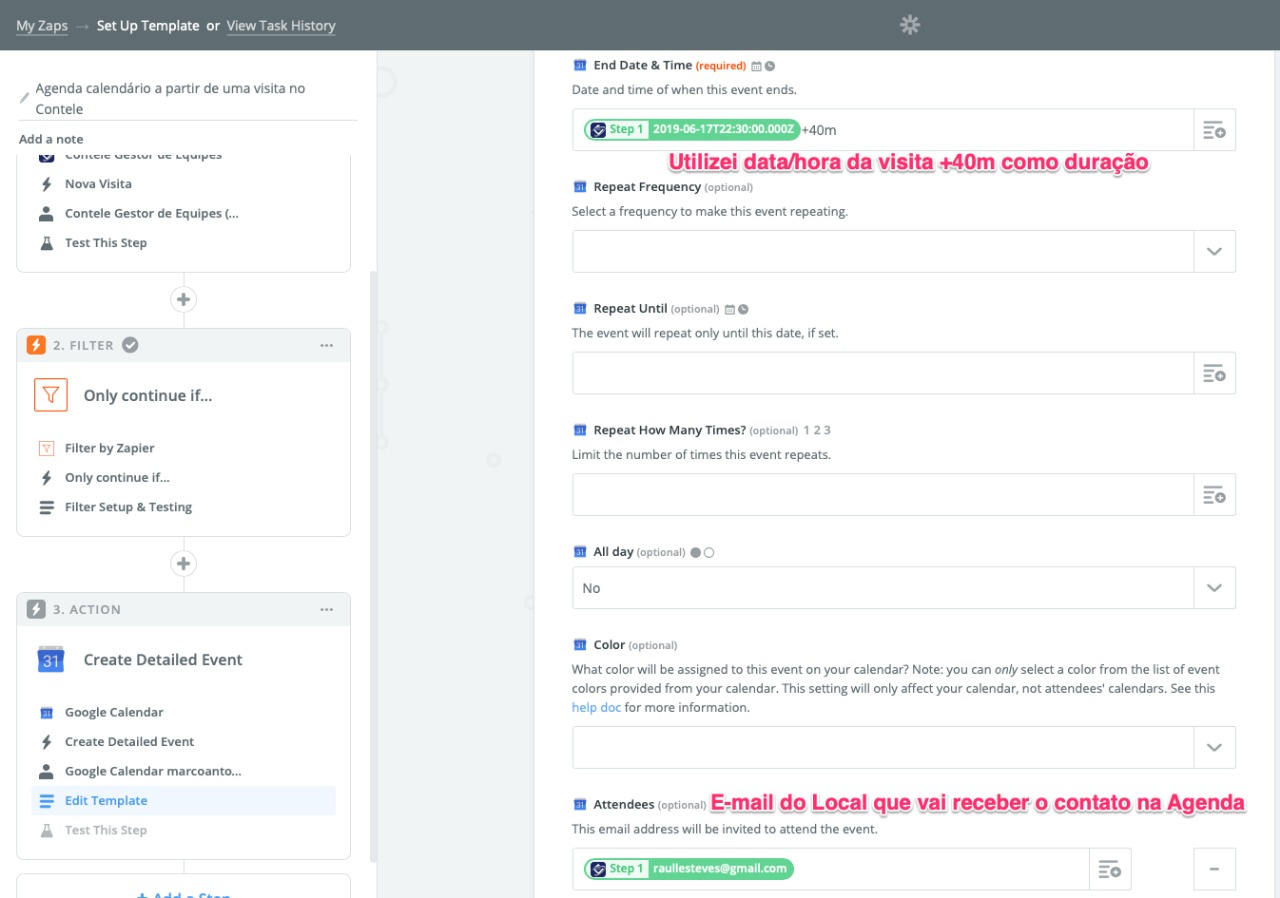Open Edit Template section
Viewport: 1280px width, 898px height.
click(x=184, y=801)
